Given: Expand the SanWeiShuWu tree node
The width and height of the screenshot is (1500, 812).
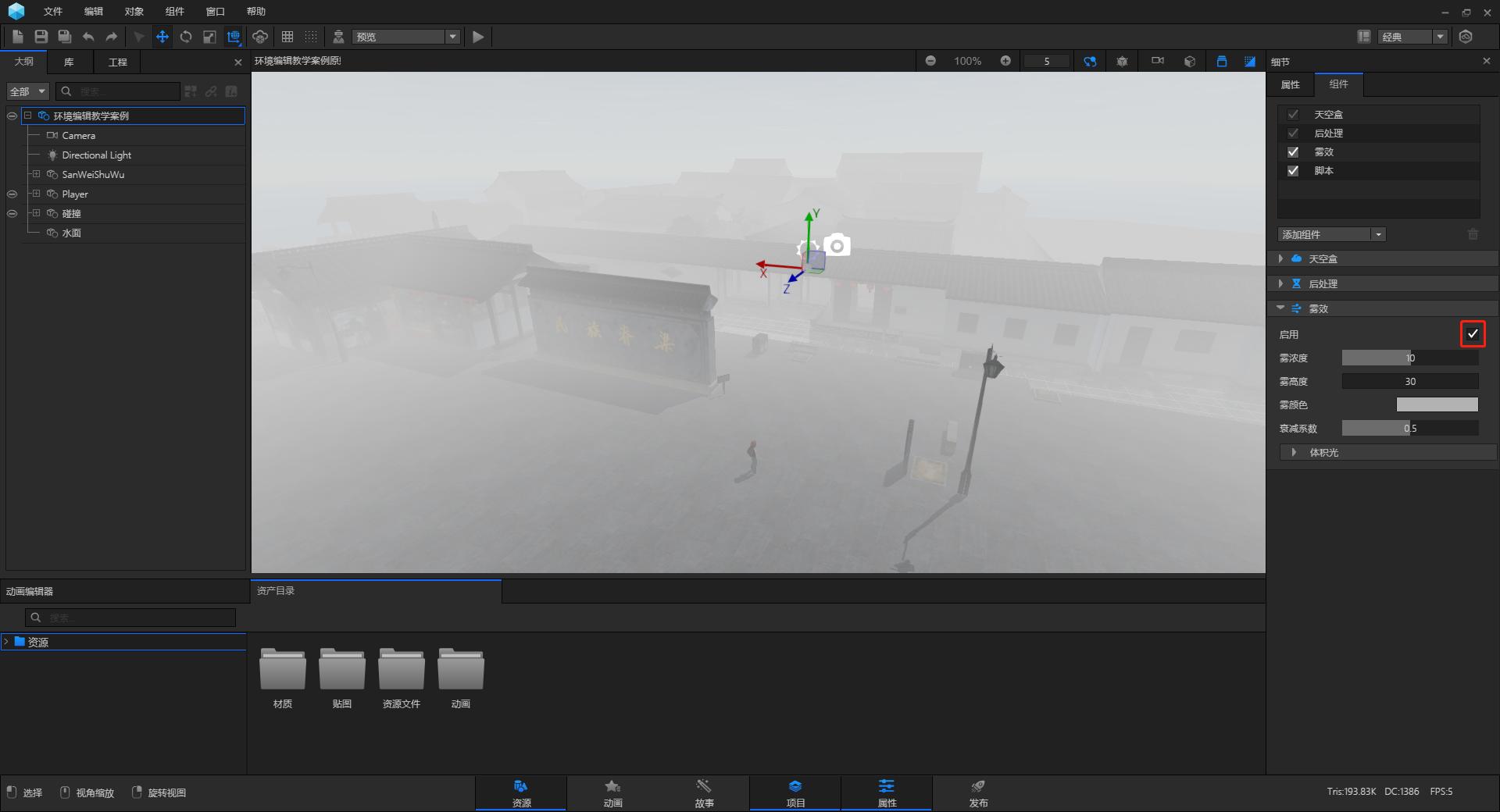Looking at the screenshot, I should pyautogui.click(x=36, y=174).
